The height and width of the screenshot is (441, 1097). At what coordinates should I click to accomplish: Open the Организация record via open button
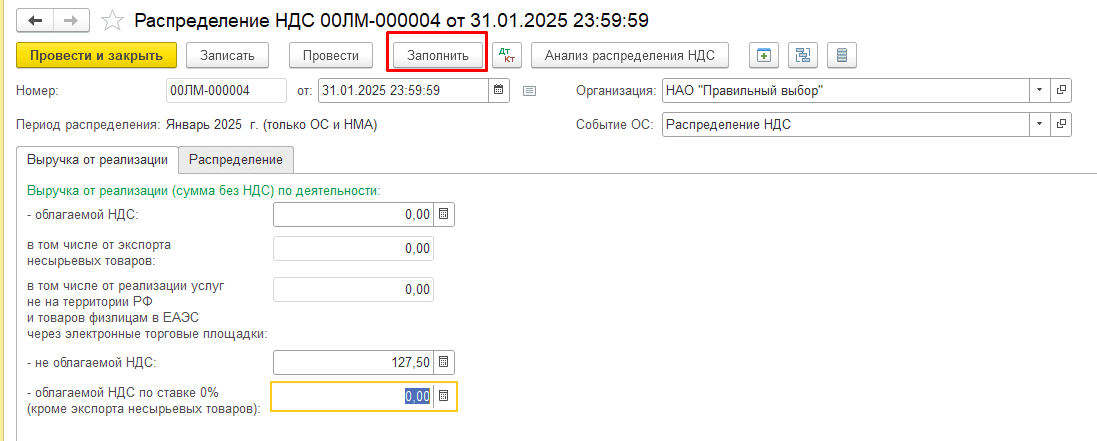(1061, 90)
